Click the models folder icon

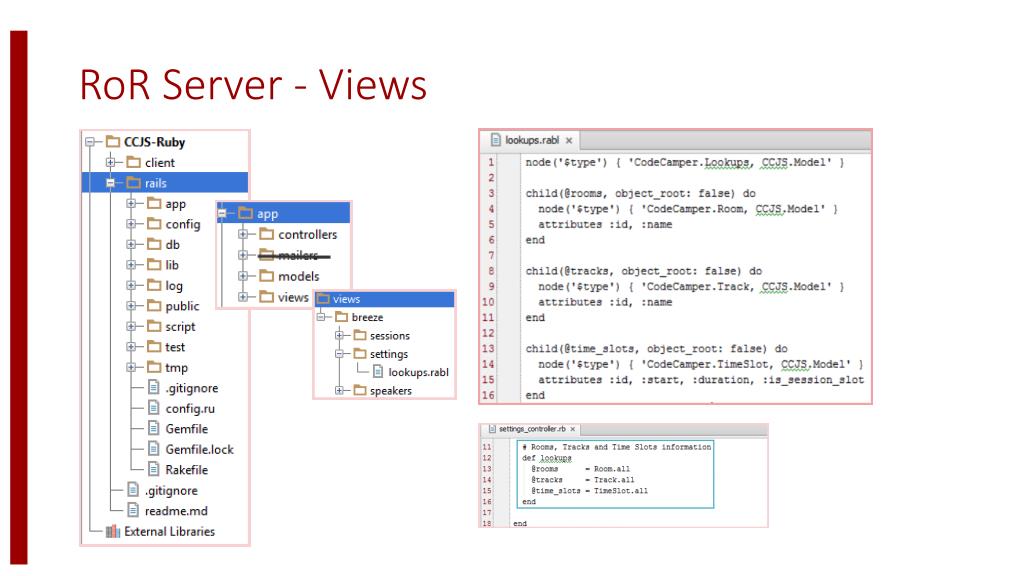tap(266, 276)
